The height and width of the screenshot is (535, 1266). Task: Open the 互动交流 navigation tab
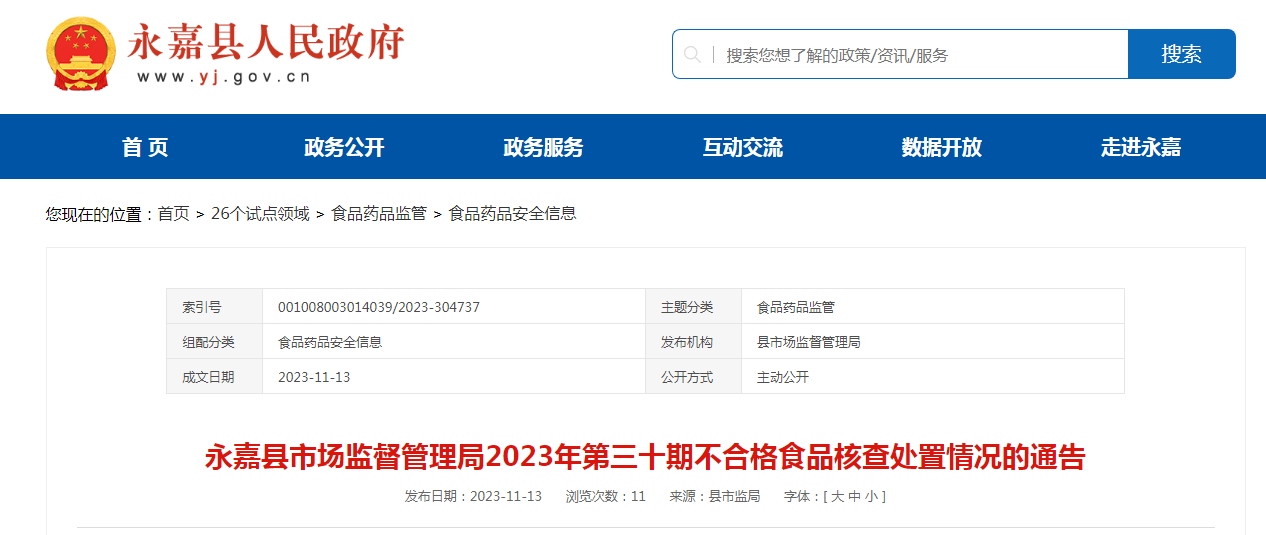742,147
